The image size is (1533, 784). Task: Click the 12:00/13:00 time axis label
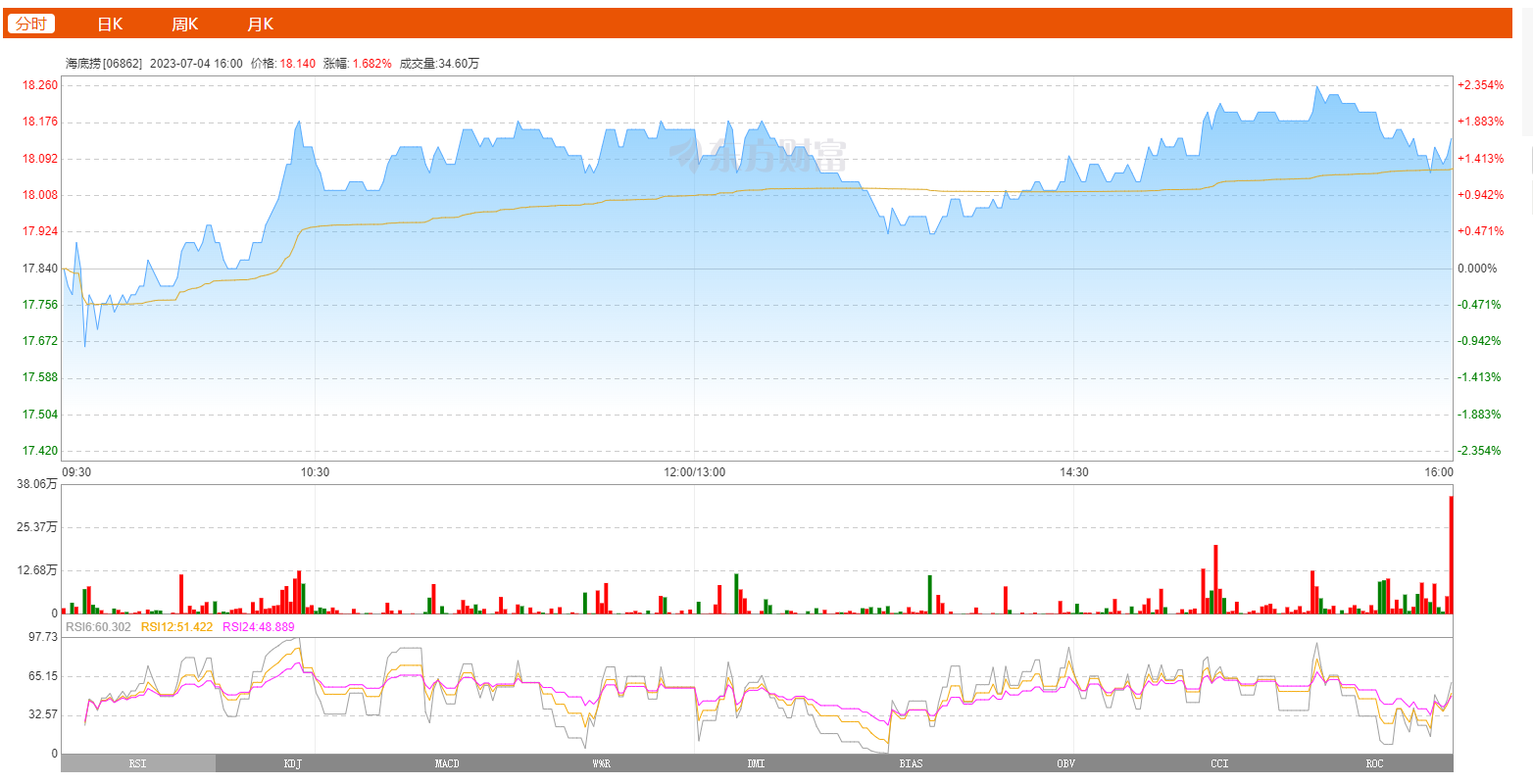[x=695, y=472]
